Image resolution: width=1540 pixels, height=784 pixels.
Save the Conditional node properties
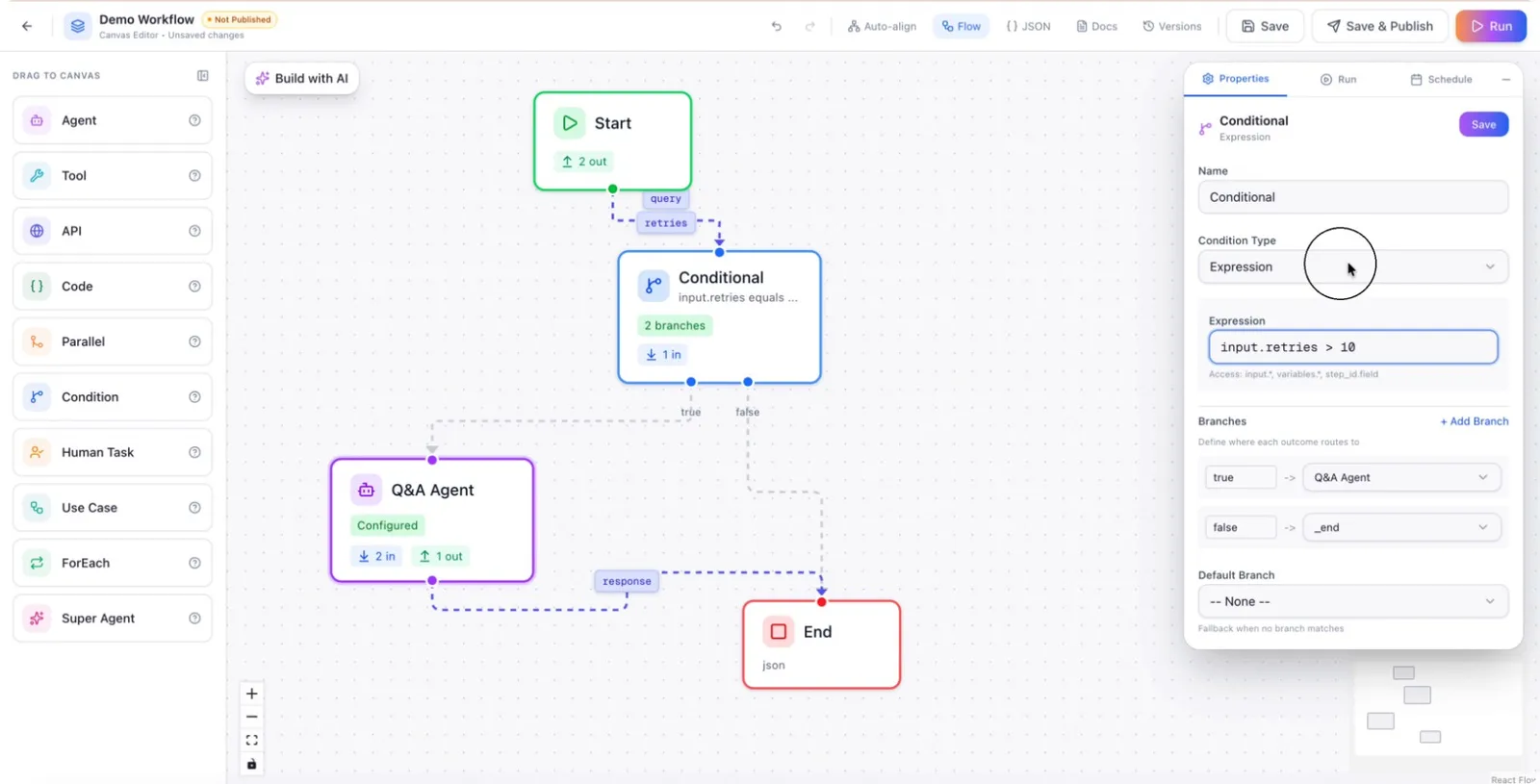point(1483,125)
